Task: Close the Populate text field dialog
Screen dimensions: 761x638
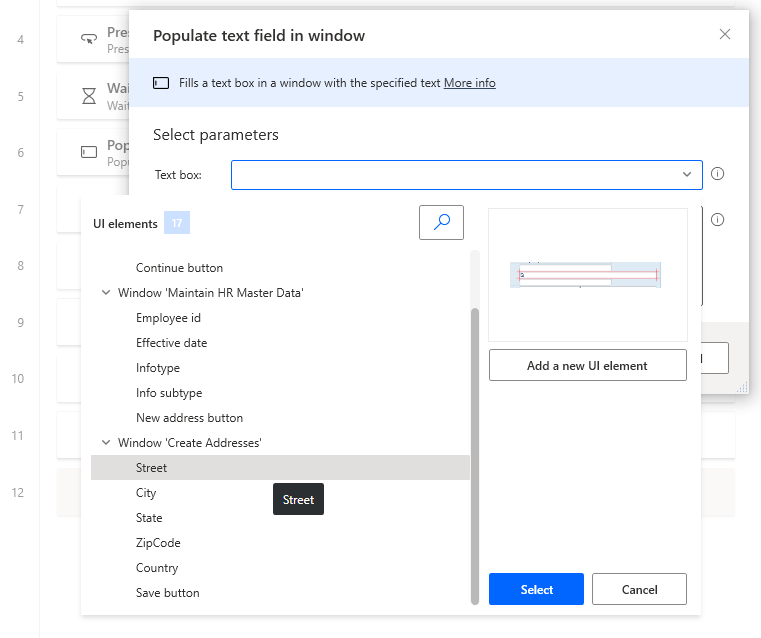Action: [x=725, y=34]
